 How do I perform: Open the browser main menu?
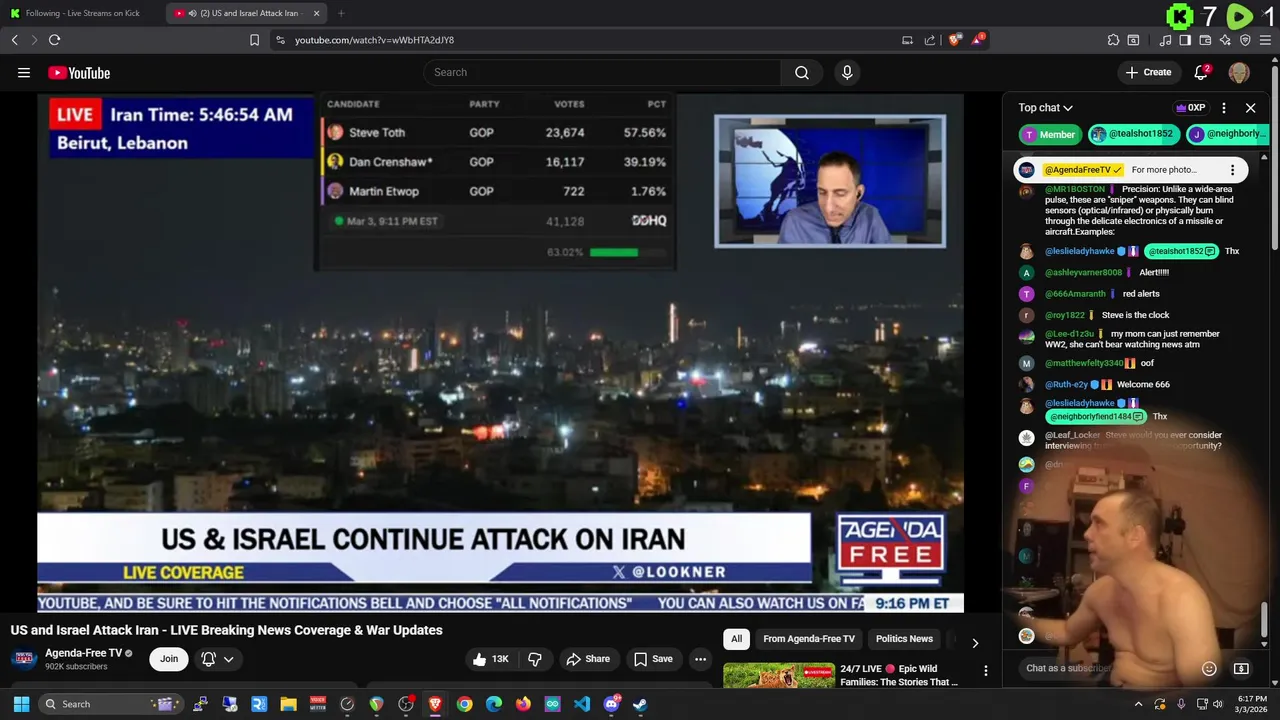(1265, 40)
